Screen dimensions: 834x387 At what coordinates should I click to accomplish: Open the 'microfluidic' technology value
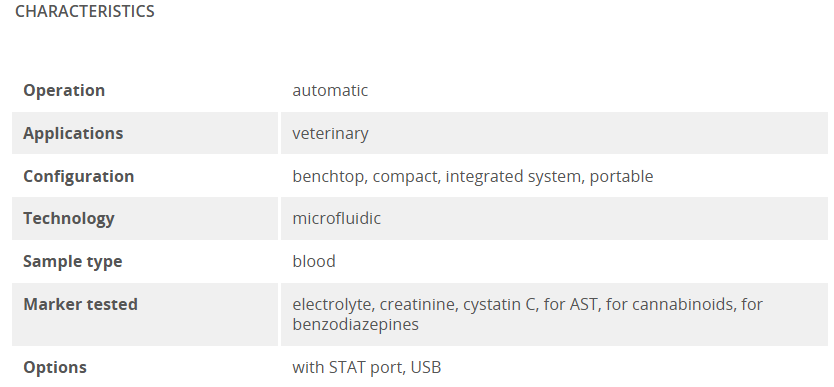click(x=337, y=218)
